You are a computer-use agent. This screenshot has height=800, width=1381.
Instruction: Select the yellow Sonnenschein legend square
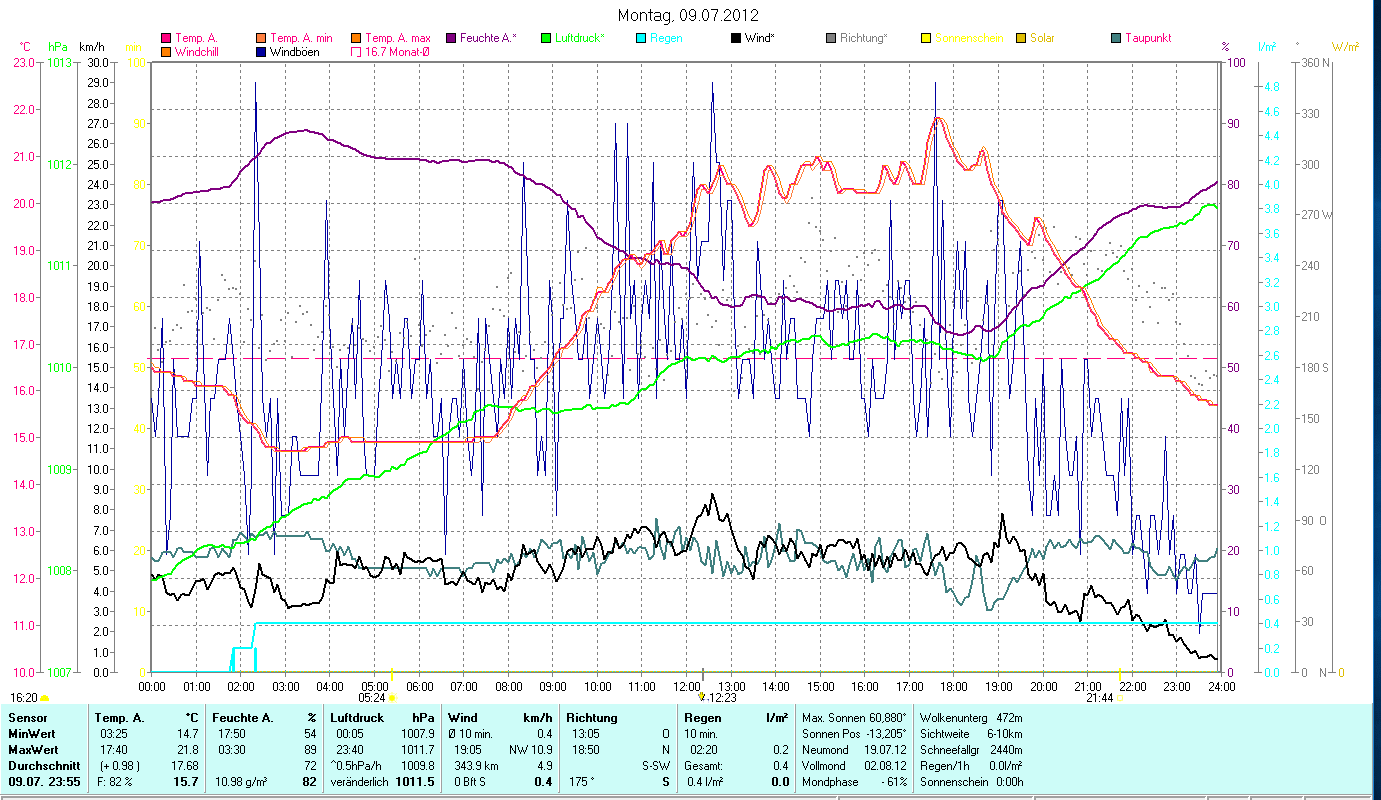click(926, 38)
